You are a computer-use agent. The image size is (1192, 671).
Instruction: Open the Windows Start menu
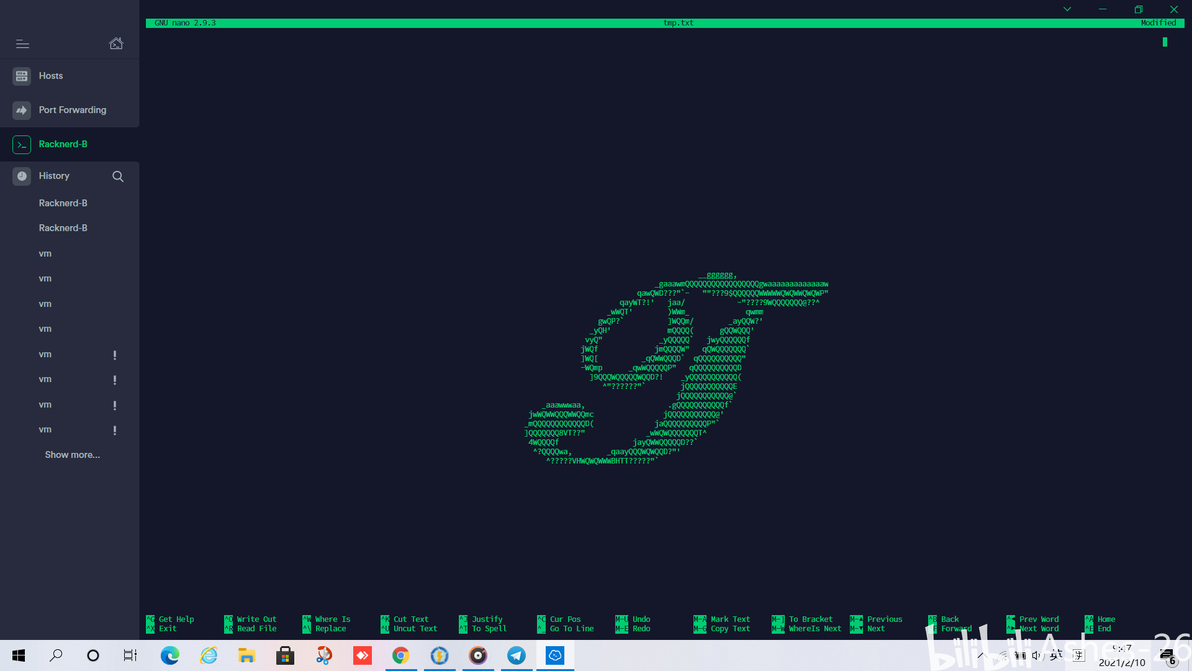19,656
